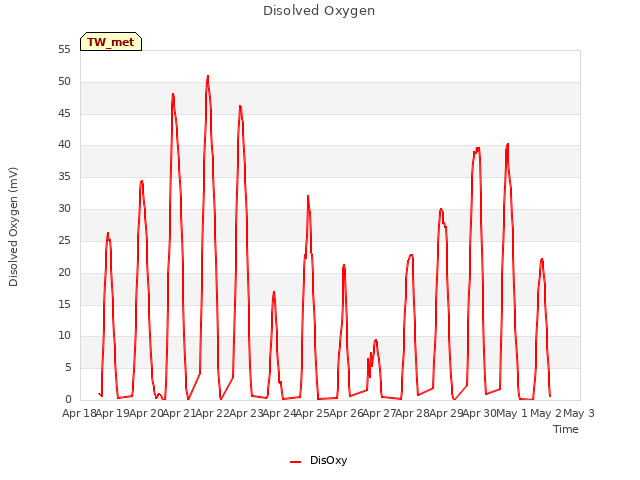Click the 55 y-axis tick label
The height and width of the screenshot is (480, 640).
coord(64,50)
